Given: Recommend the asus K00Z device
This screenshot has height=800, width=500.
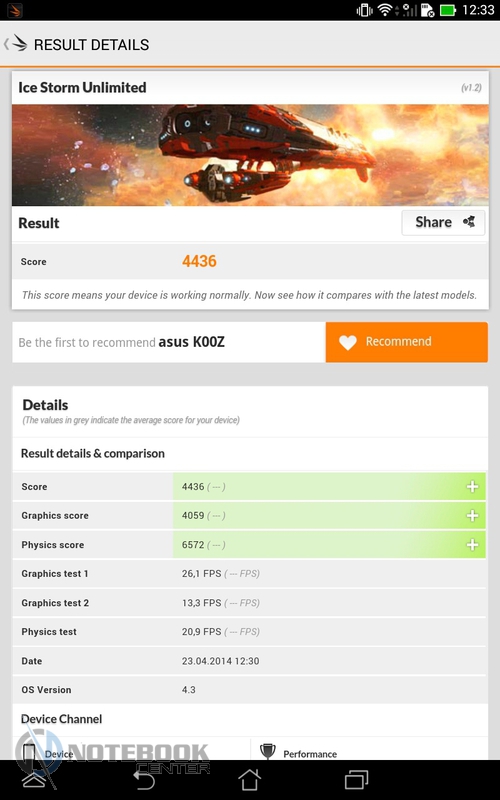Looking at the screenshot, I should coord(407,342).
